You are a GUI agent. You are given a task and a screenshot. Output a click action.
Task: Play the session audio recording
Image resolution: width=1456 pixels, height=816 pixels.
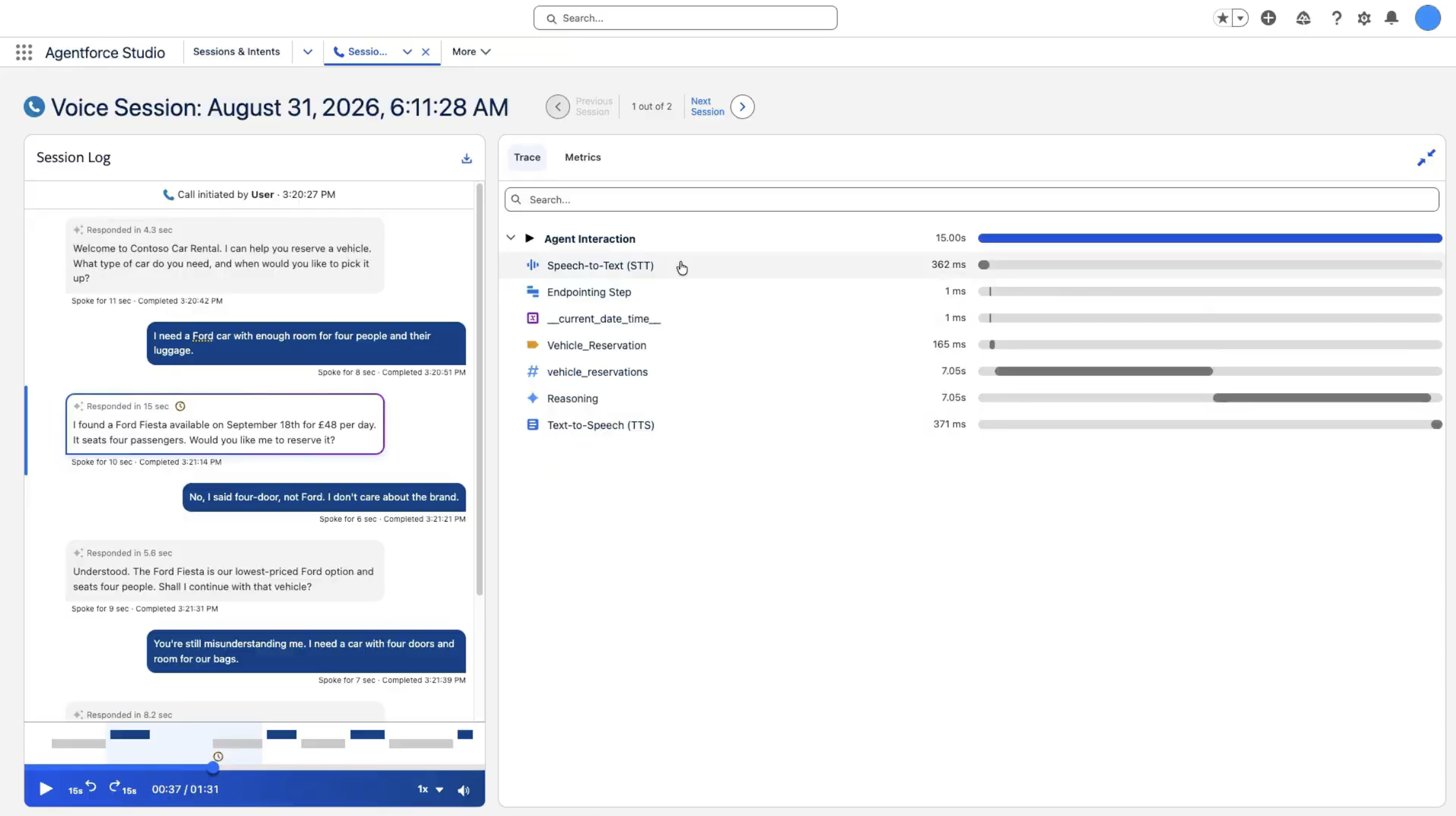(x=46, y=789)
